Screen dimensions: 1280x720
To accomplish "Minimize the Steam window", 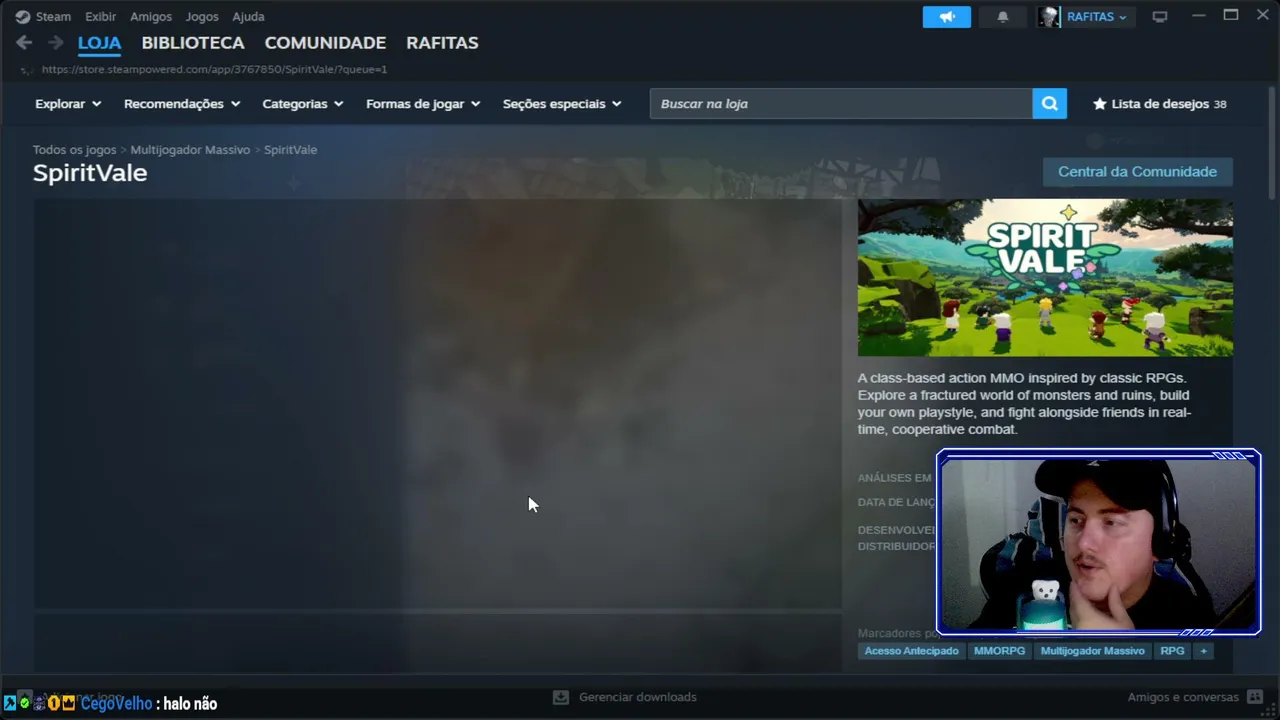I will coord(1200,16).
